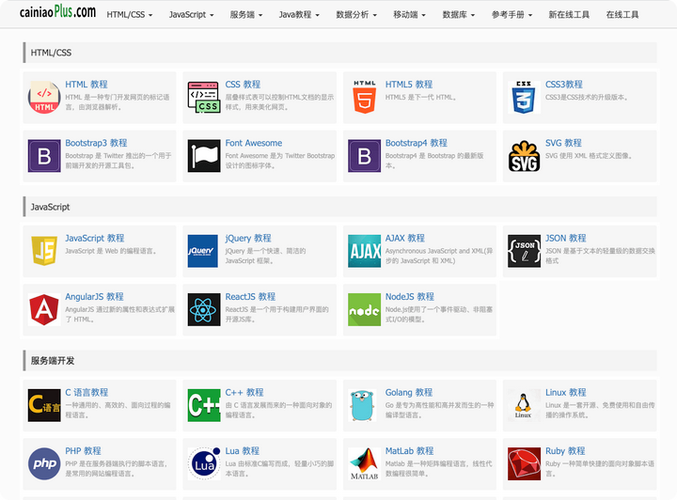Open the NodeJS 教程 link
Viewport: 677px width, 500px height.
[x=410, y=297]
